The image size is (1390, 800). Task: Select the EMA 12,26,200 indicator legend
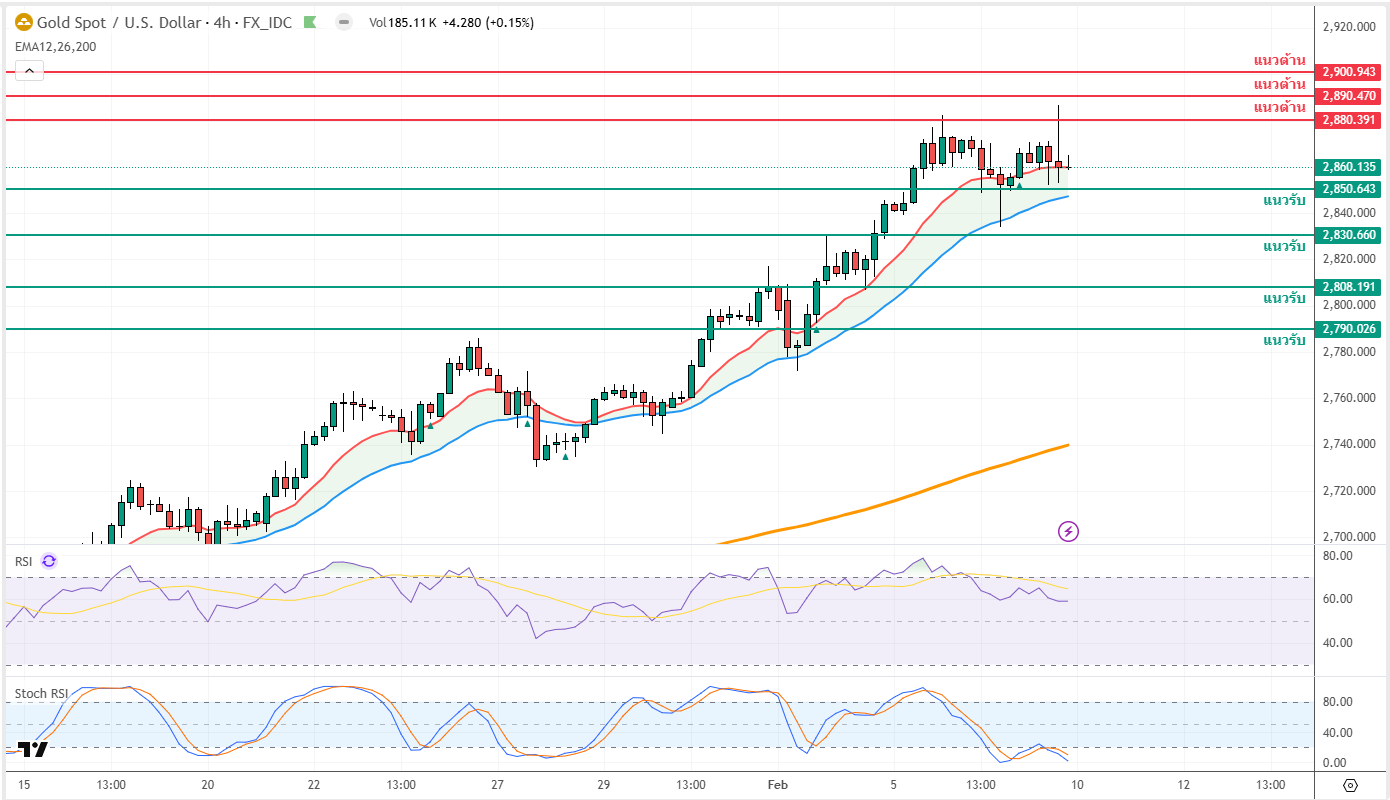[55, 46]
